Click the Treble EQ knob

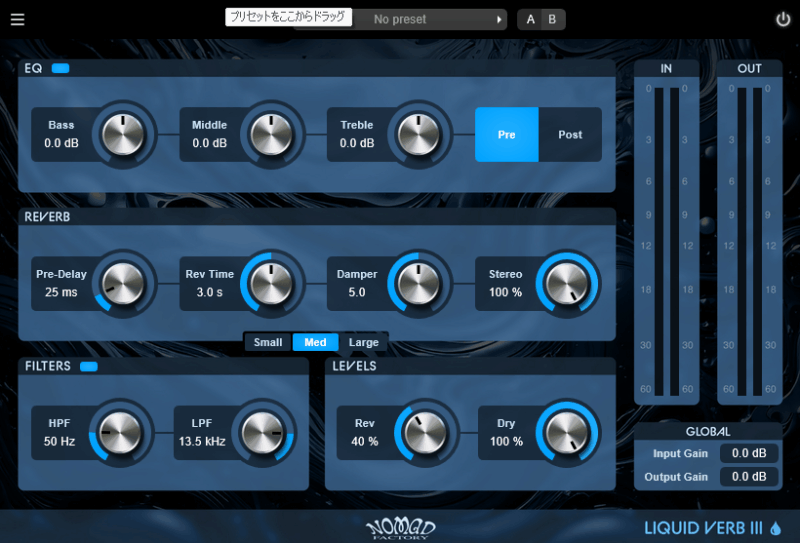tap(419, 135)
